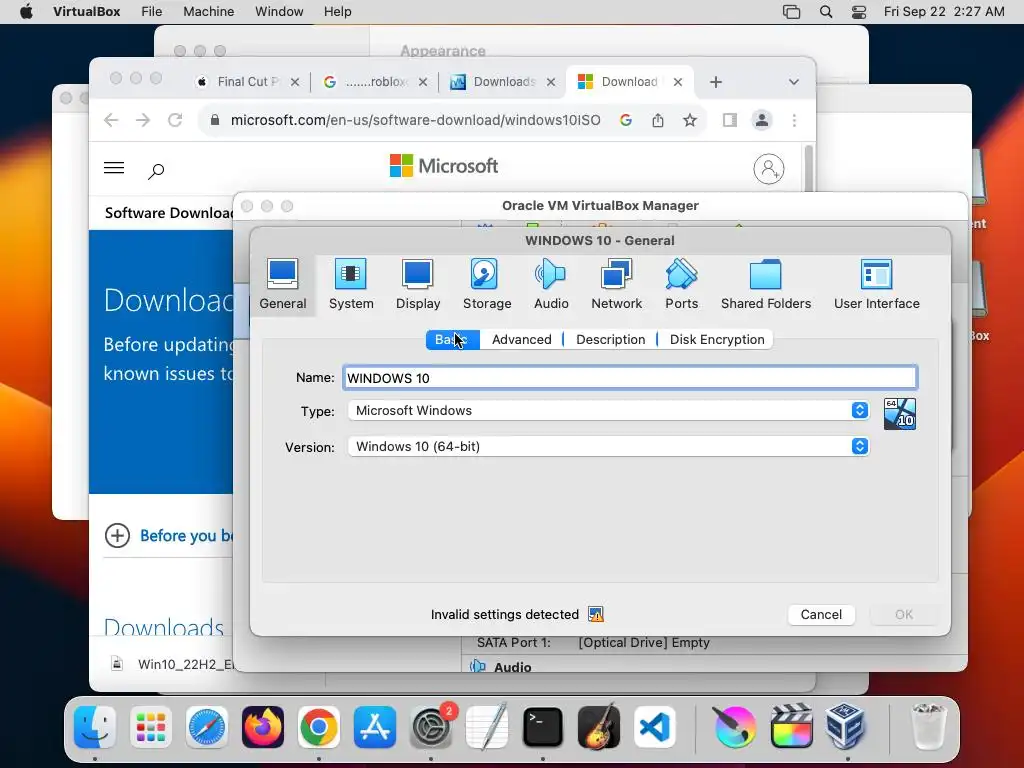
Task: Open macOS Control Center in menu bar
Action: [x=859, y=12]
